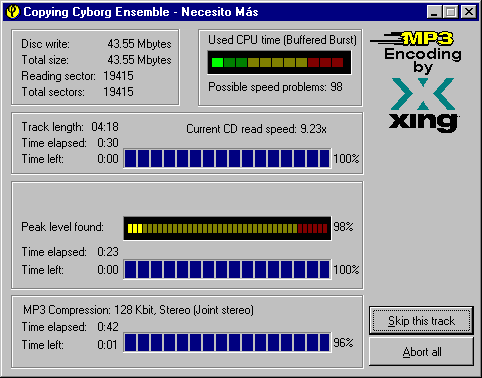Screen dimensions: 482x378
Task: Maximize the copying window
Action: [x=450, y=12]
